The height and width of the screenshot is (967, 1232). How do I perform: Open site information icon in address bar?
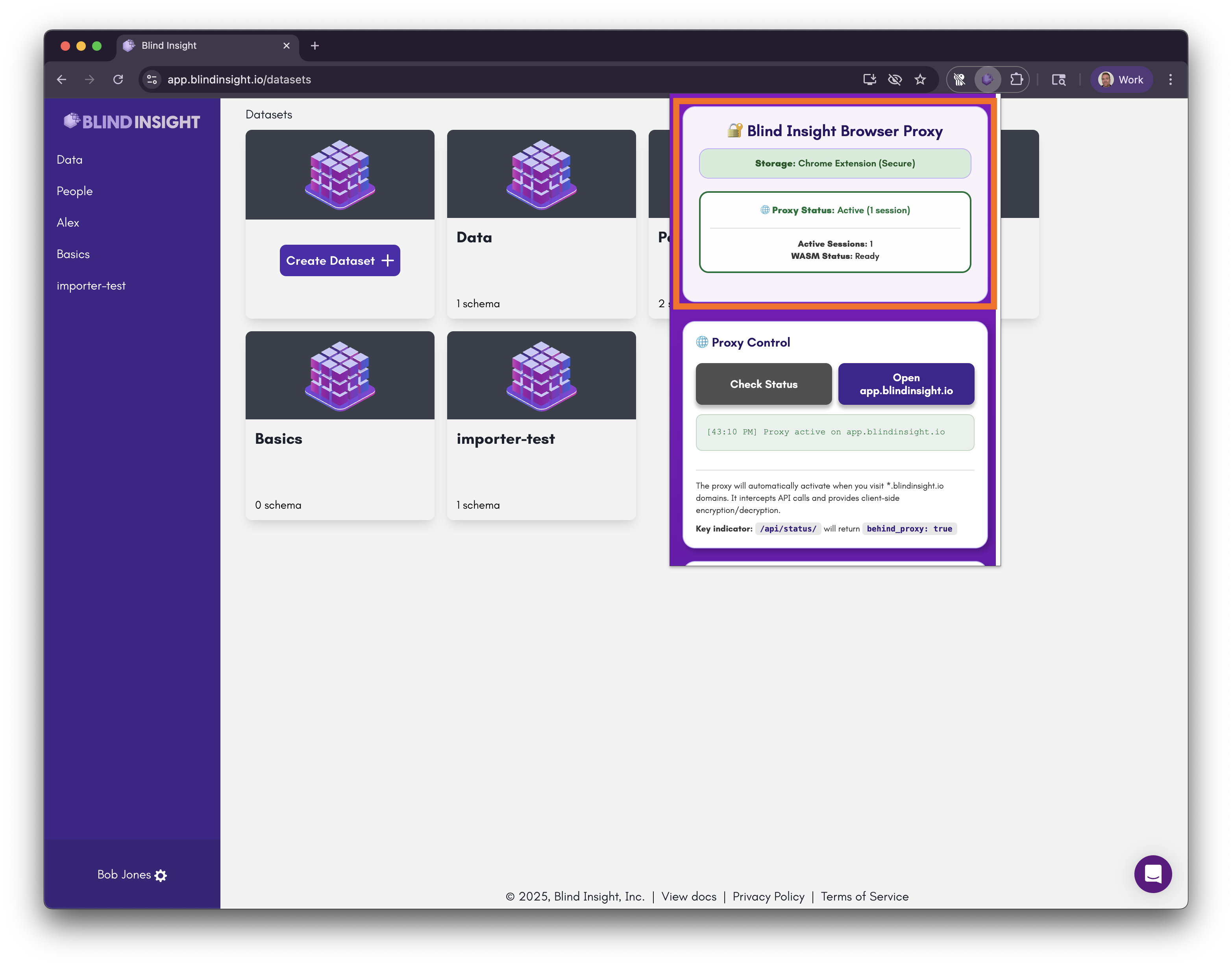tap(152, 80)
